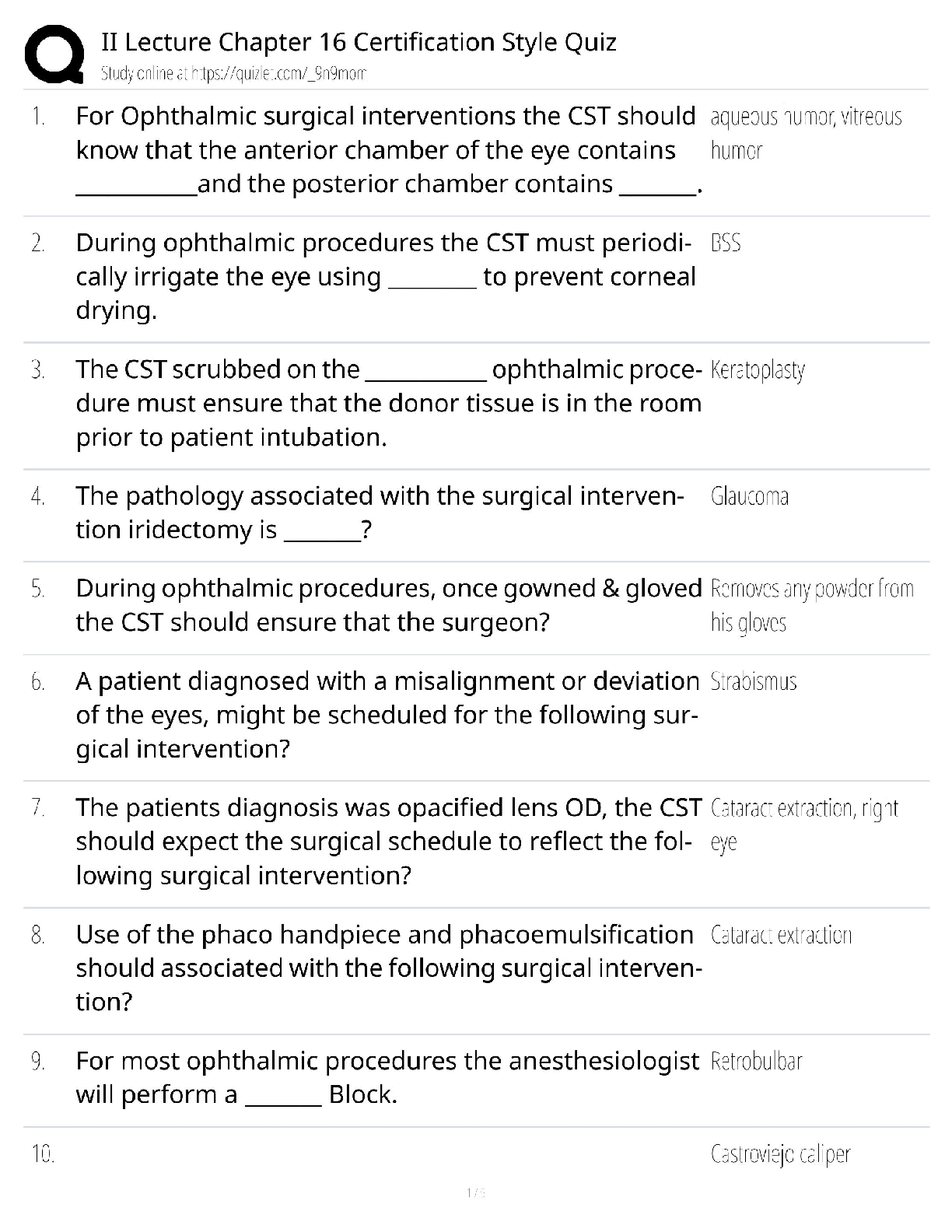The height and width of the screenshot is (1232, 952).
Task: Select question 5 about gowned and gloved
Action: (388, 605)
